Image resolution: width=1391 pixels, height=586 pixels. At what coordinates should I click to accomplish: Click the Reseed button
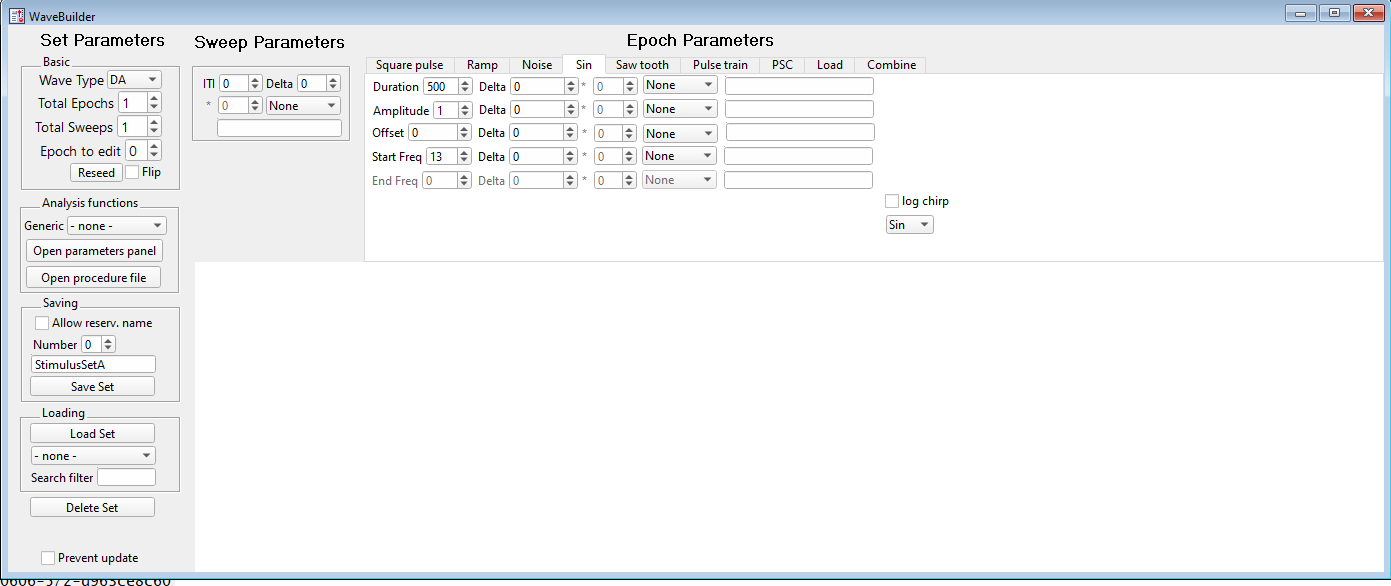point(96,172)
